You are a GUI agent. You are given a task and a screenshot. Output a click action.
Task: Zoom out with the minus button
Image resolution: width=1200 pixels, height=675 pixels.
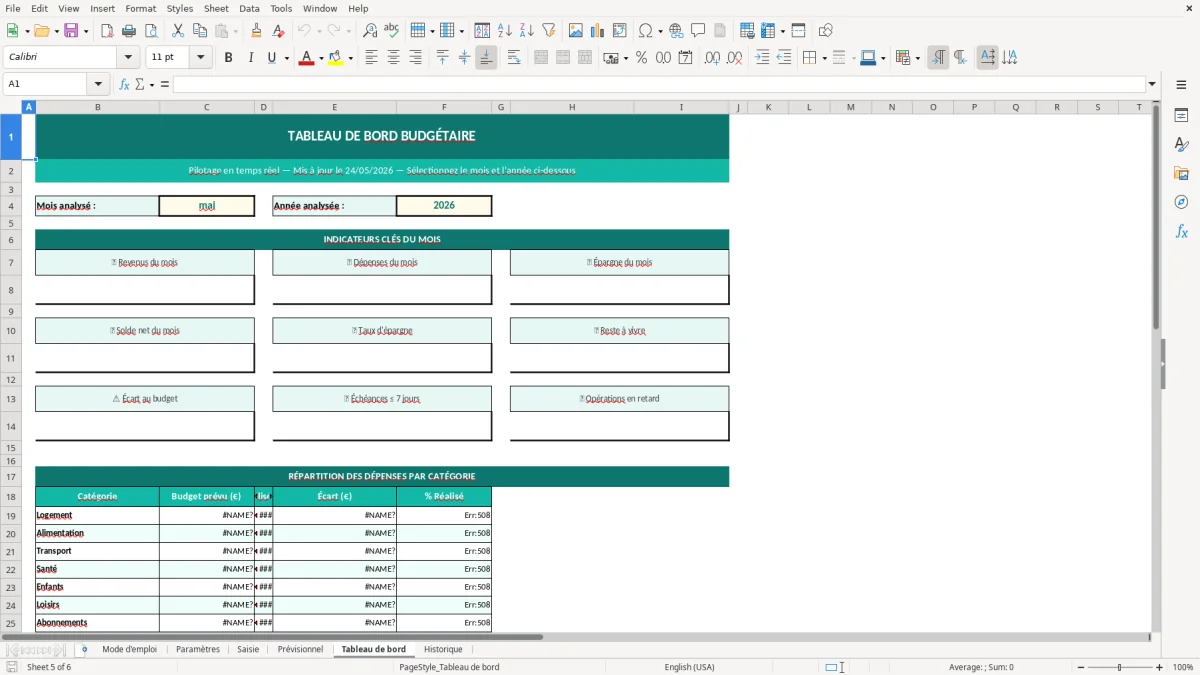pos(1081,667)
